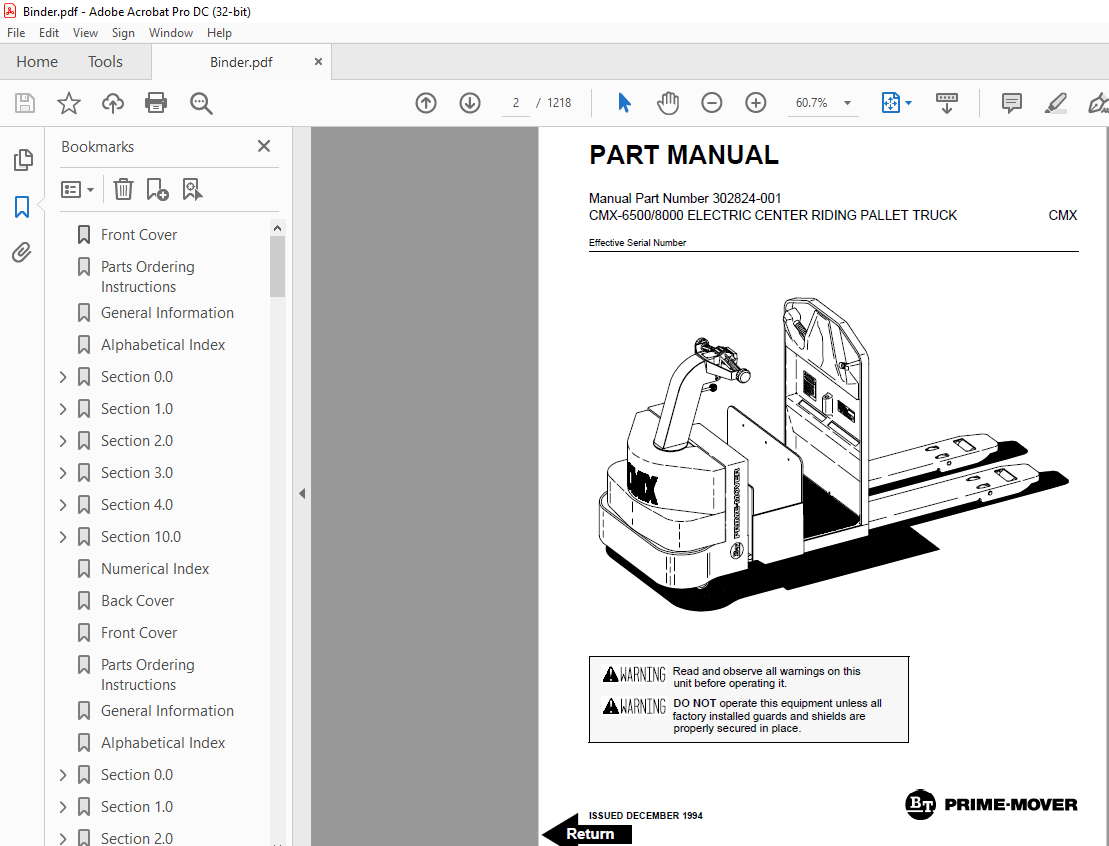The width and height of the screenshot is (1109, 846).
Task: Close the Bookmarks panel
Action: coord(264,146)
